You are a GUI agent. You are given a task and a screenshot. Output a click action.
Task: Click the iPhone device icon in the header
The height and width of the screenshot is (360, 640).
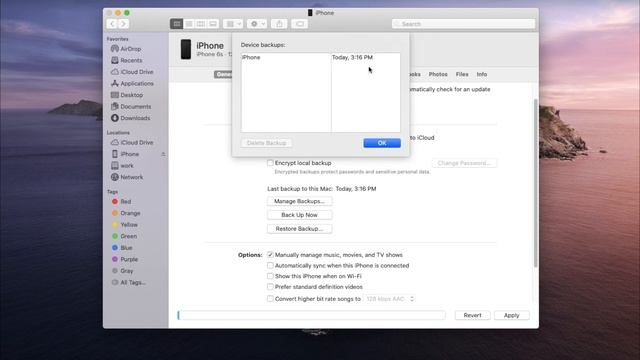186,49
